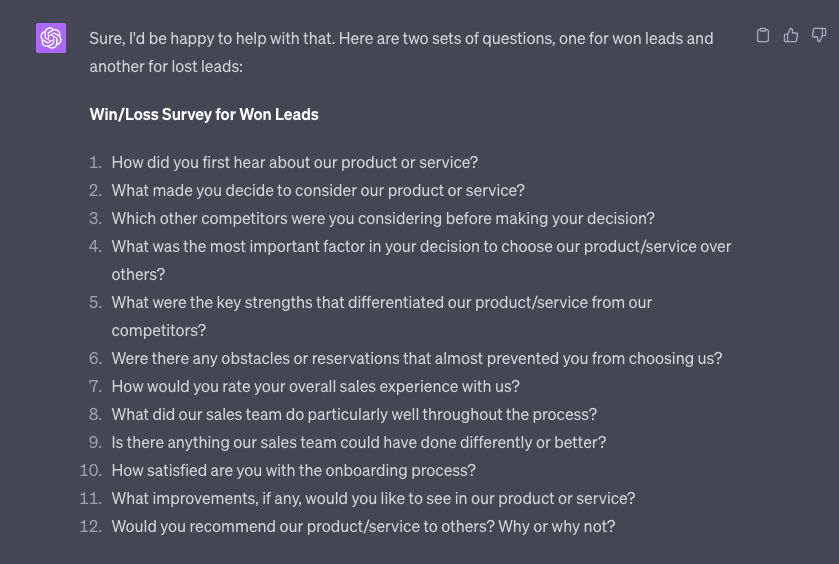The height and width of the screenshot is (564, 839).
Task: Click the onboarding process satisfaction question
Action: coord(294,470)
